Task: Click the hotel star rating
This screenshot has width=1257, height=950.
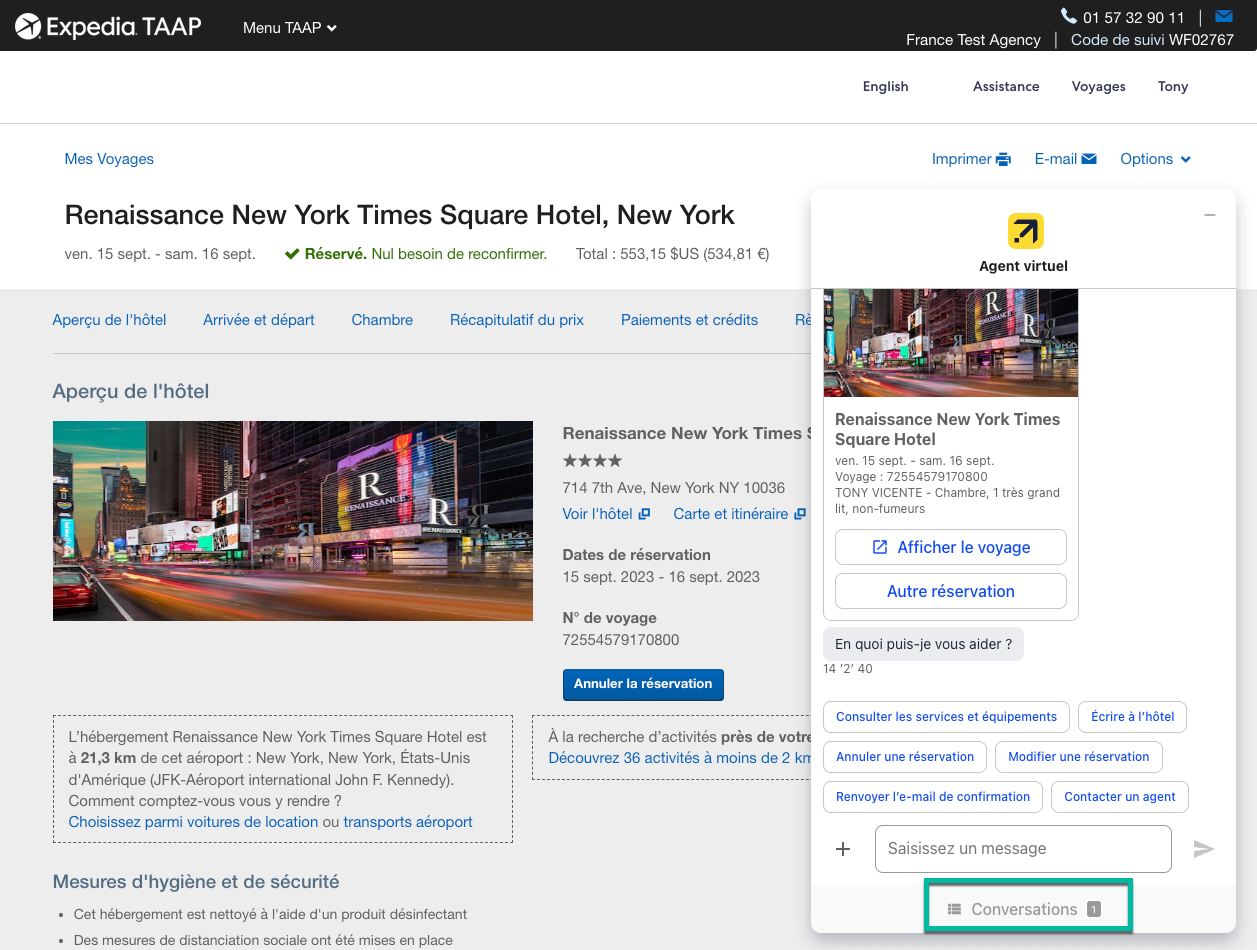Action: (x=592, y=461)
